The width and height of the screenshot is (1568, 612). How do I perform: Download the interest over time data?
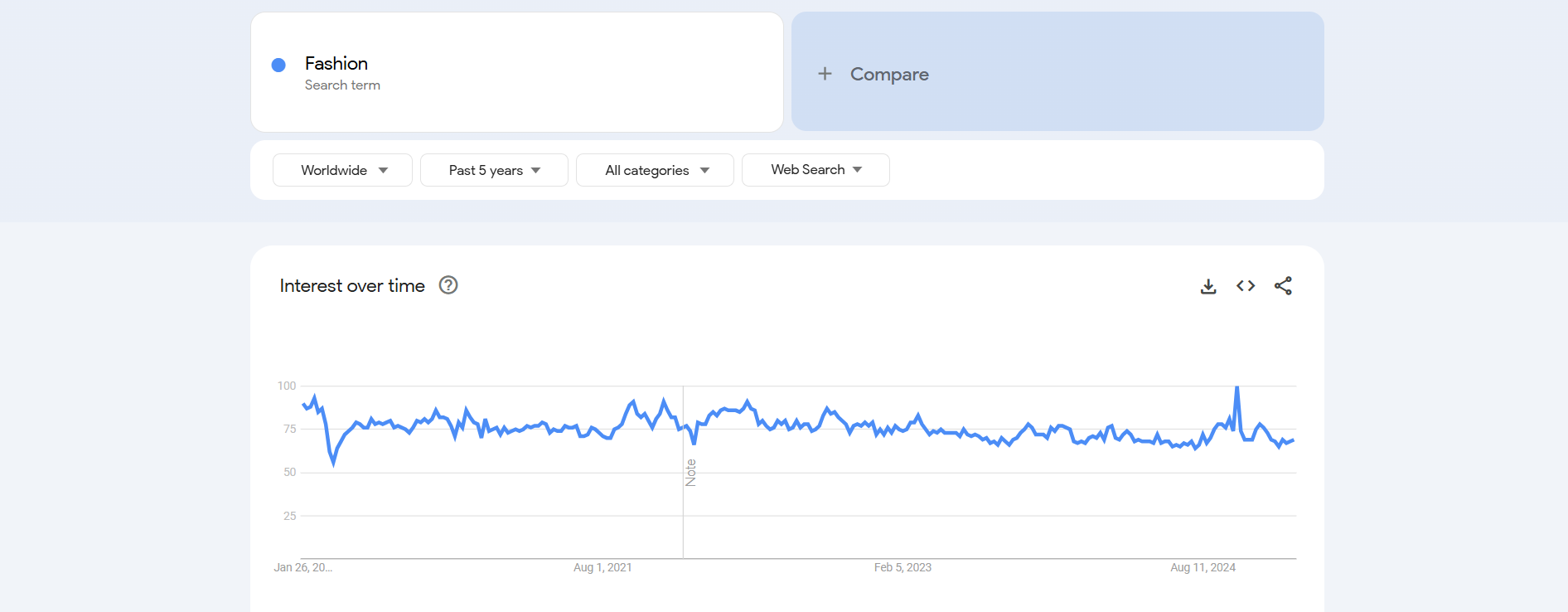click(x=1208, y=286)
